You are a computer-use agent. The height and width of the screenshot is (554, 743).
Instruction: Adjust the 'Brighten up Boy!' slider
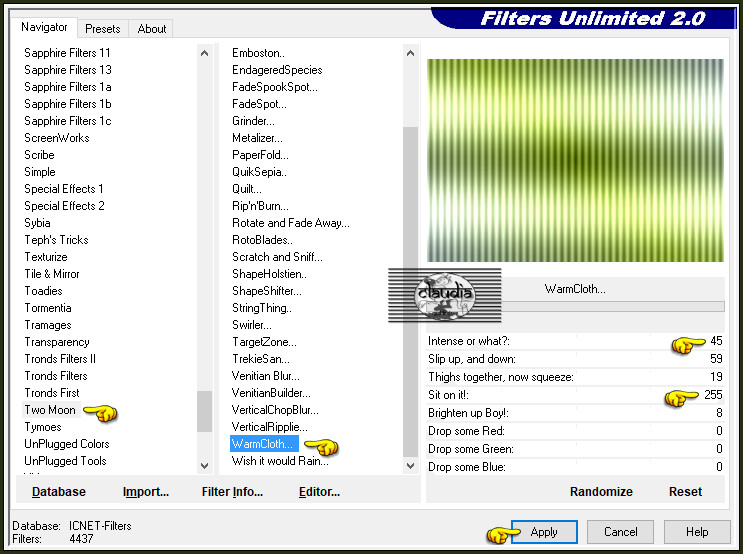point(575,413)
